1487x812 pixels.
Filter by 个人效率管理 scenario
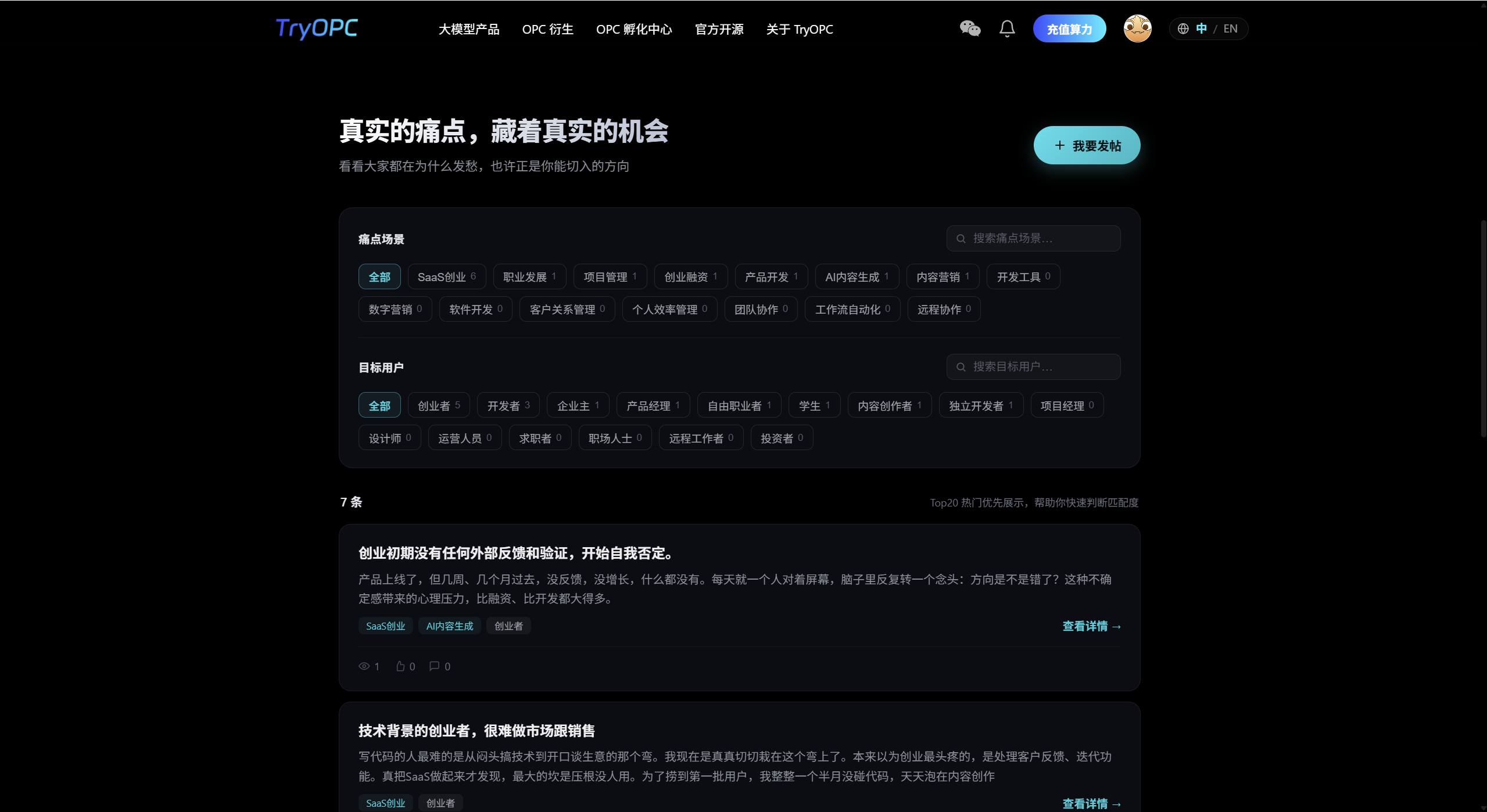point(669,309)
